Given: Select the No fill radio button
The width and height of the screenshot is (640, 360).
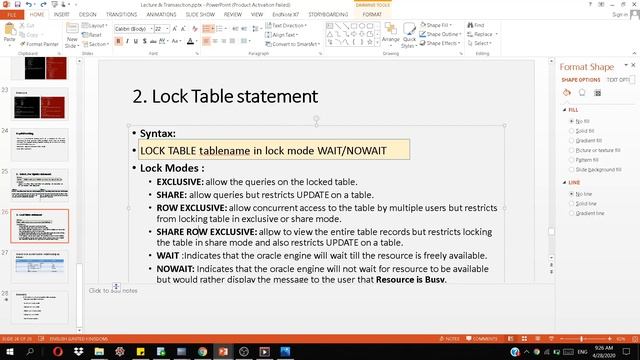Looking at the screenshot, I should click(571, 121).
